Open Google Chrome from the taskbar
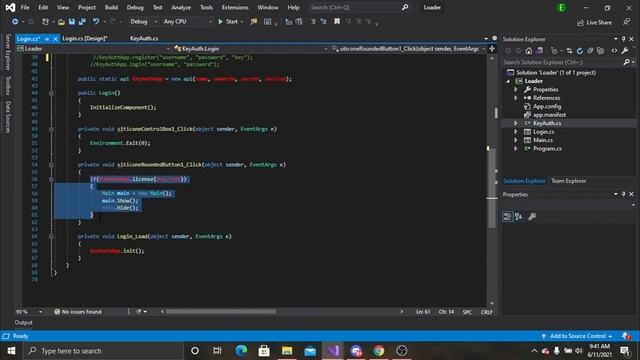Image resolution: width=640 pixels, height=360 pixels. coord(379,351)
